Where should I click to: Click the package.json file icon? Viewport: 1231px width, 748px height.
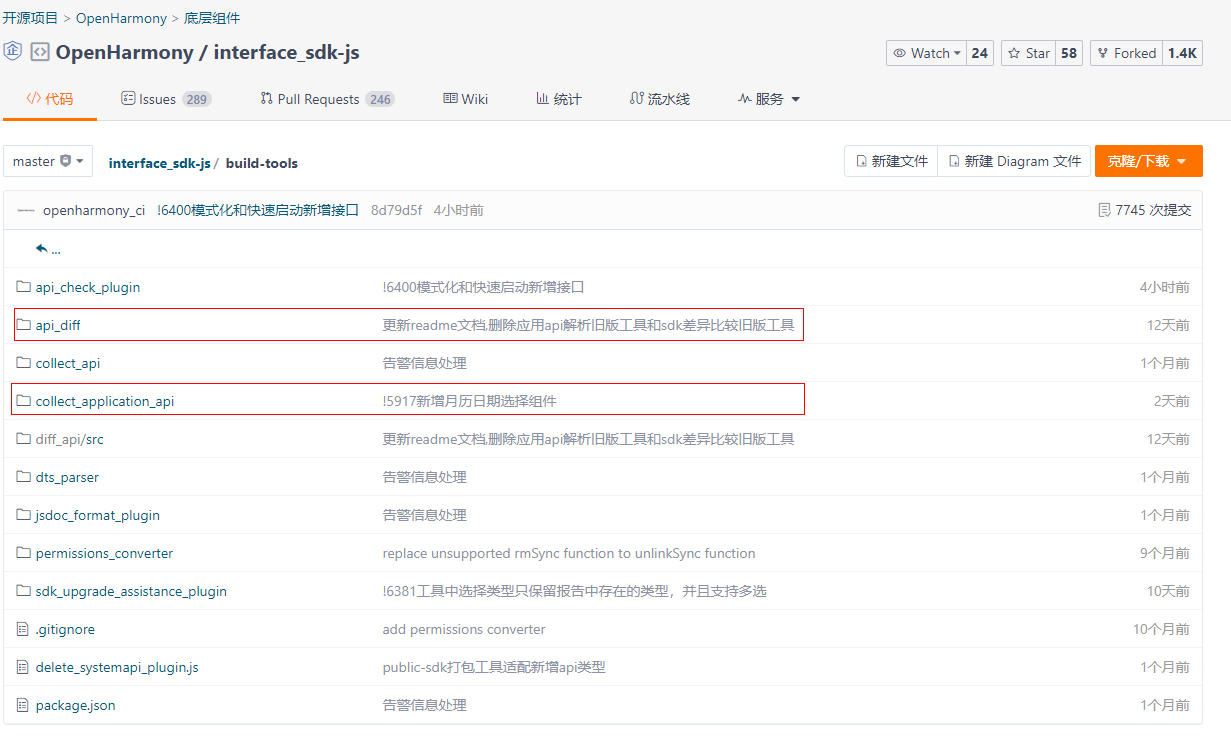[x=23, y=705]
